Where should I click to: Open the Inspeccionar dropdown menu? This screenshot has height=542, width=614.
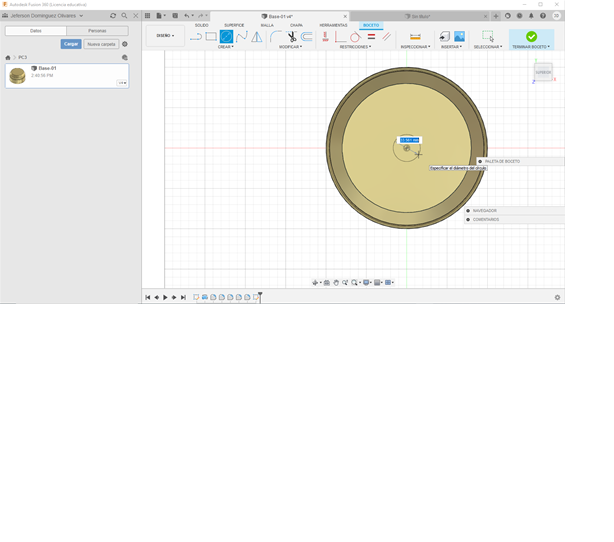click(x=415, y=47)
